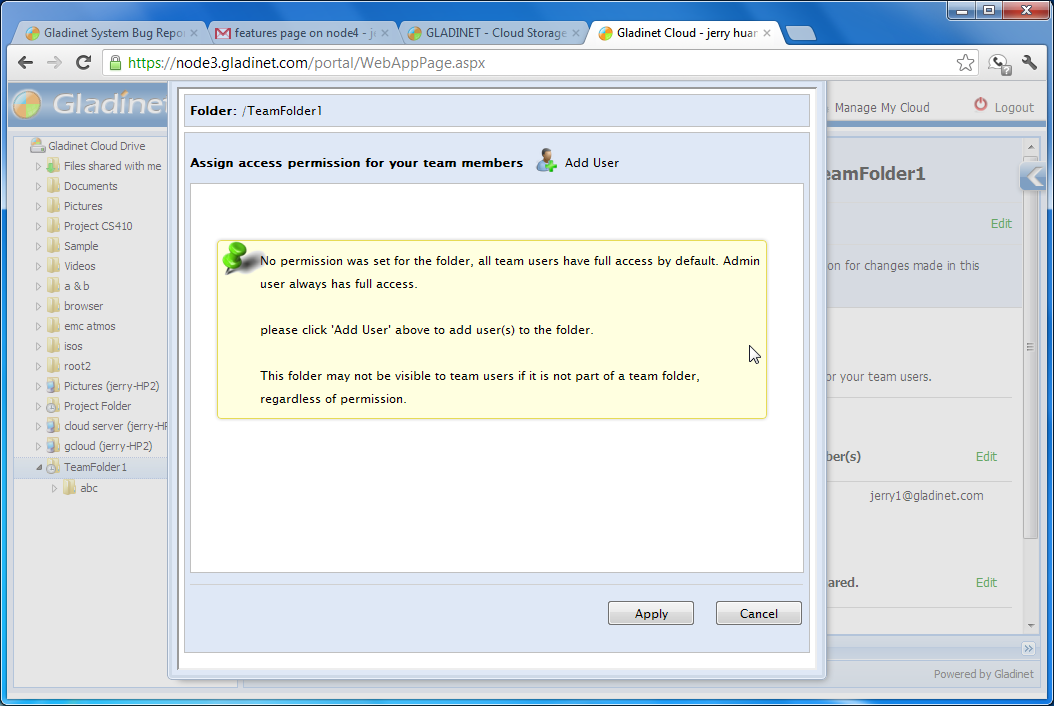
Task: Click Edit link beside member(s)
Action: pyautogui.click(x=986, y=457)
